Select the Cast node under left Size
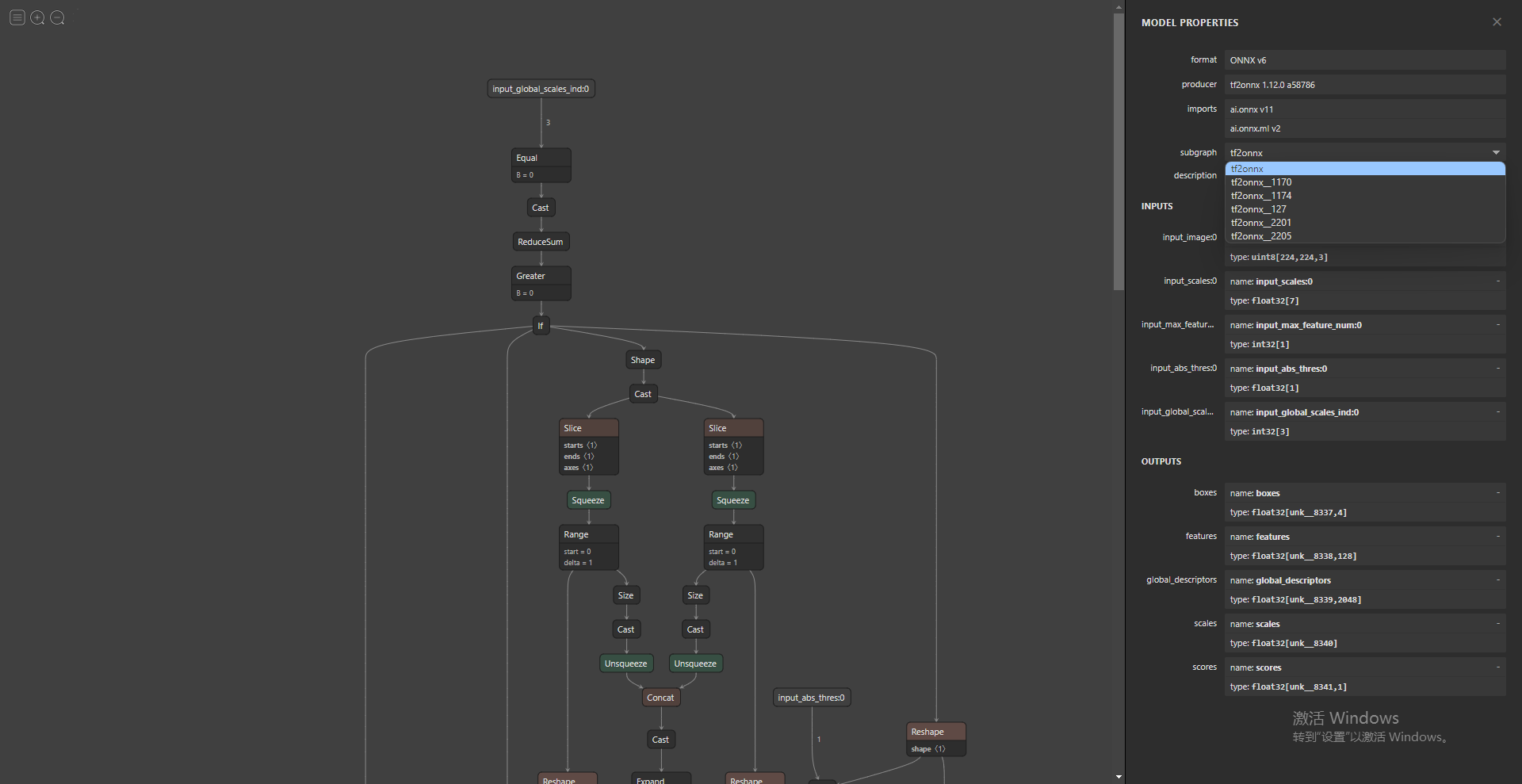Image resolution: width=1522 pixels, height=784 pixels. tap(626, 629)
